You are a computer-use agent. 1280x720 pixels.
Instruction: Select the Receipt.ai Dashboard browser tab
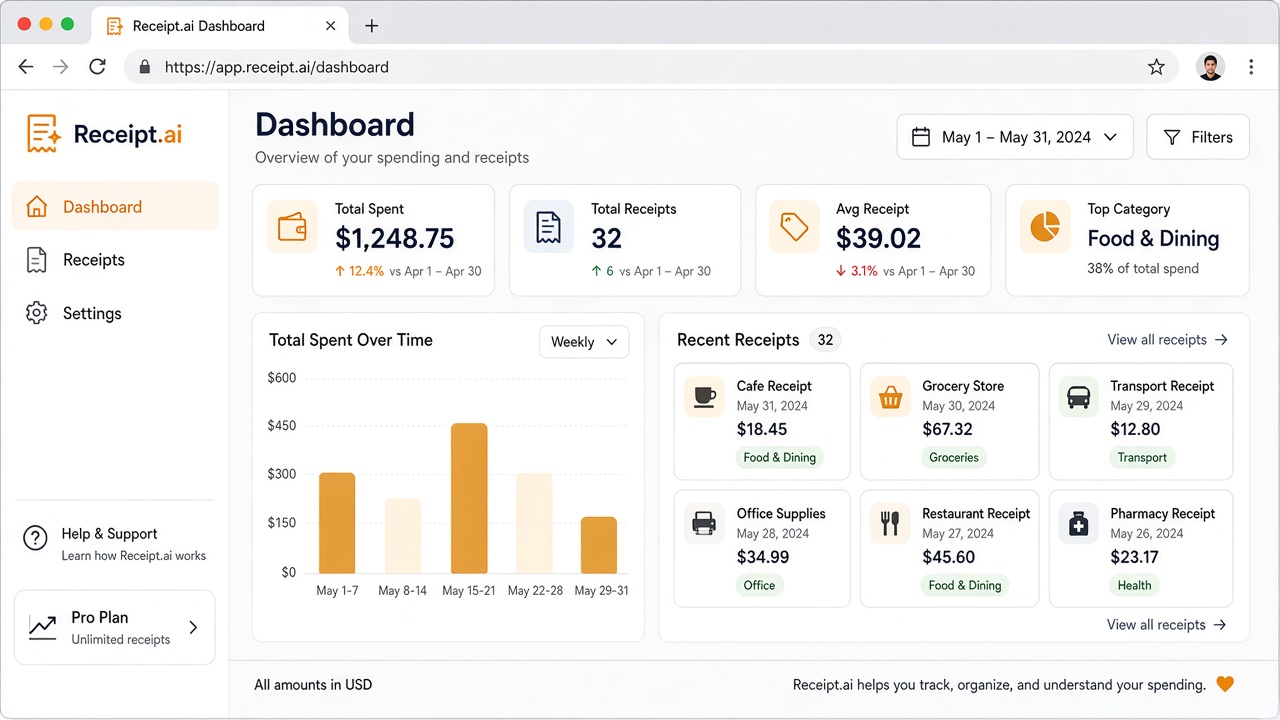pos(220,26)
